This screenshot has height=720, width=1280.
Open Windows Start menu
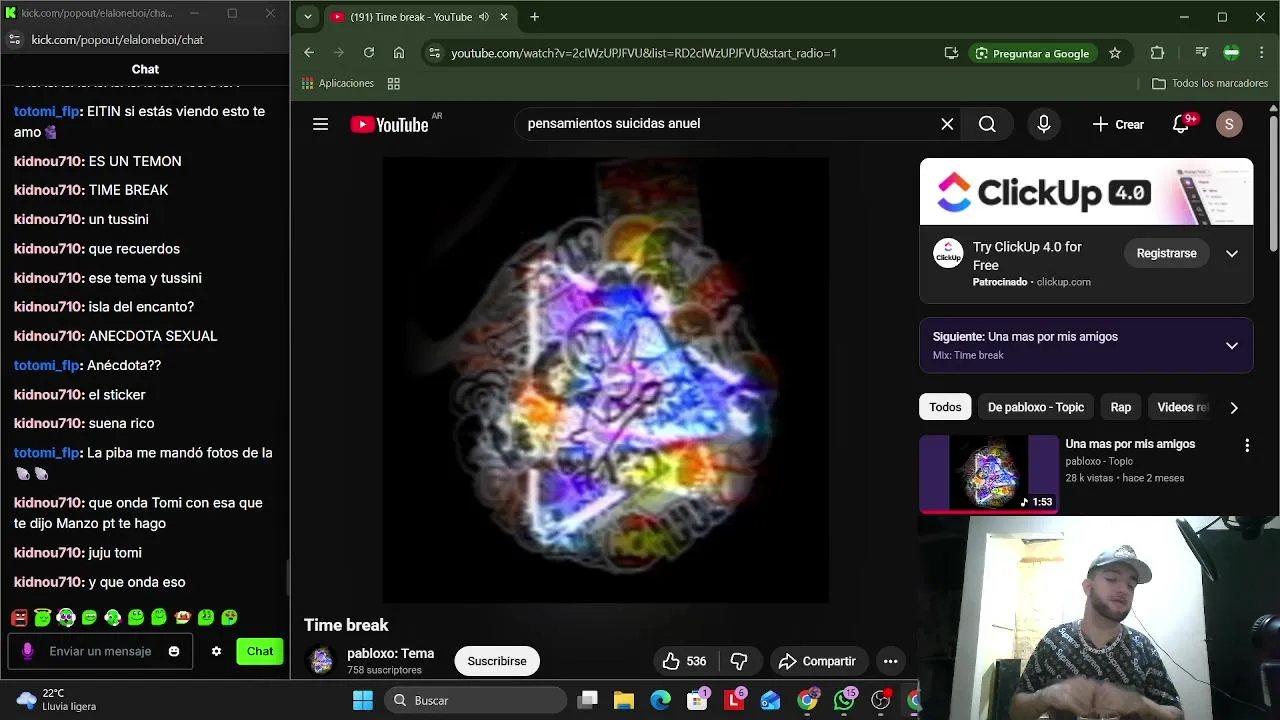click(363, 700)
